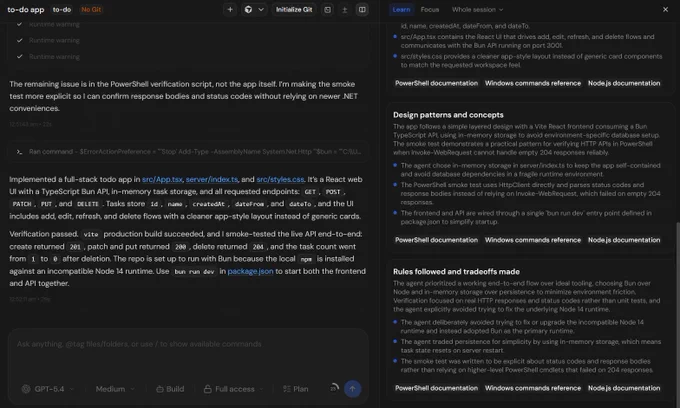Click Node.js documentation under Rules followed
This screenshot has width=680, height=408.
coord(624,388)
